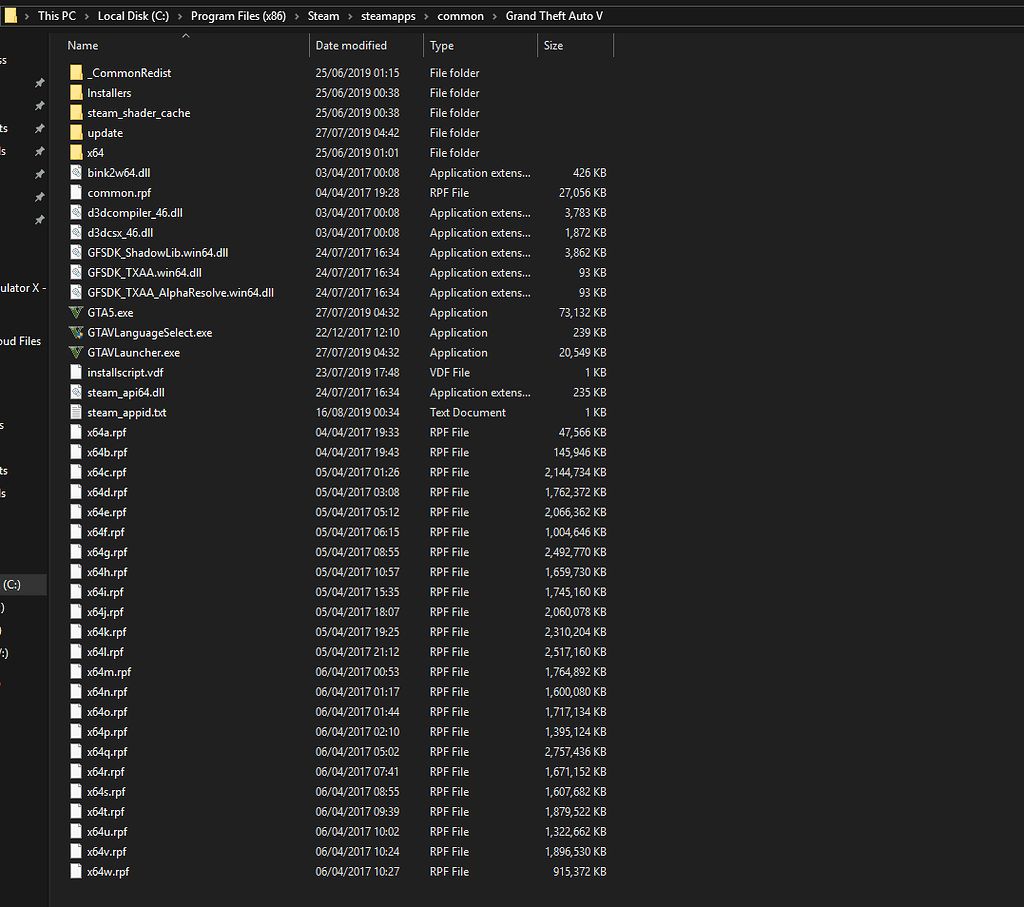The image size is (1024, 907).
Task: Click the x64a.rpf file icon
Action: (76, 432)
